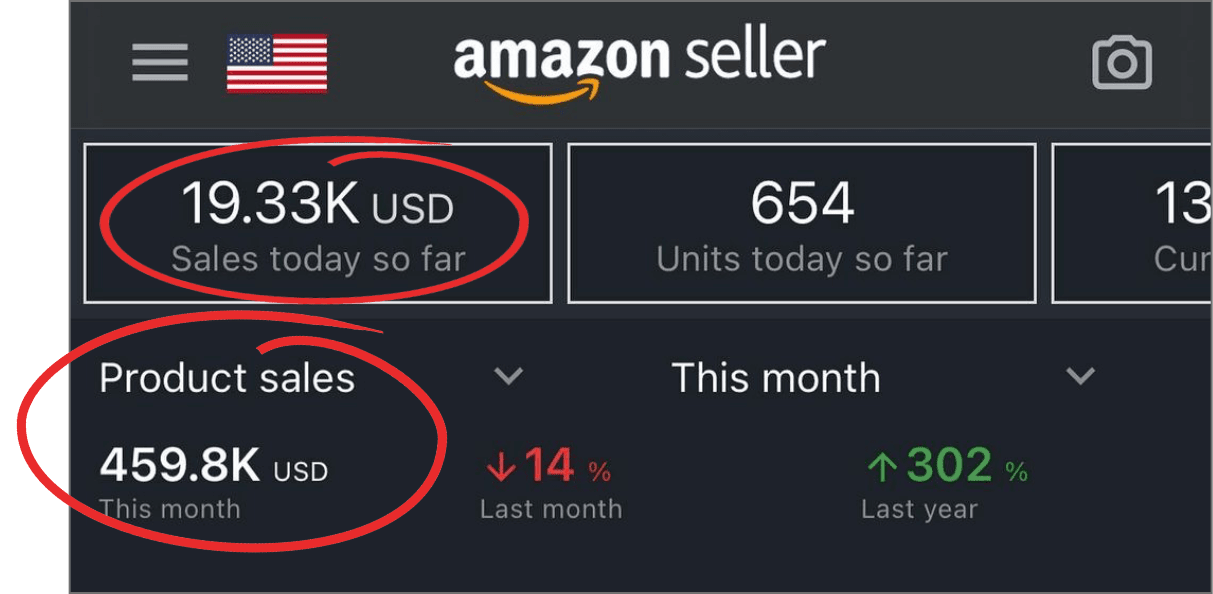Select the Product sales metric label
Screen dimensions: 1213x594
click(227, 378)
